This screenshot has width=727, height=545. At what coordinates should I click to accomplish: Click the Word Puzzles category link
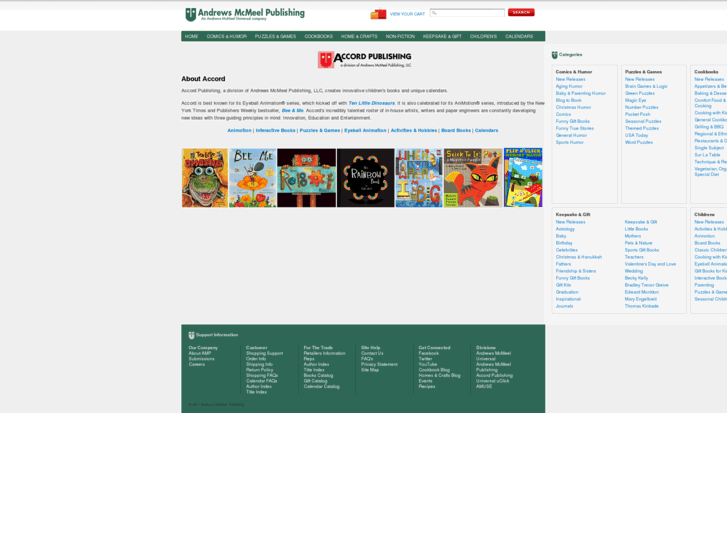coord(638,142)
